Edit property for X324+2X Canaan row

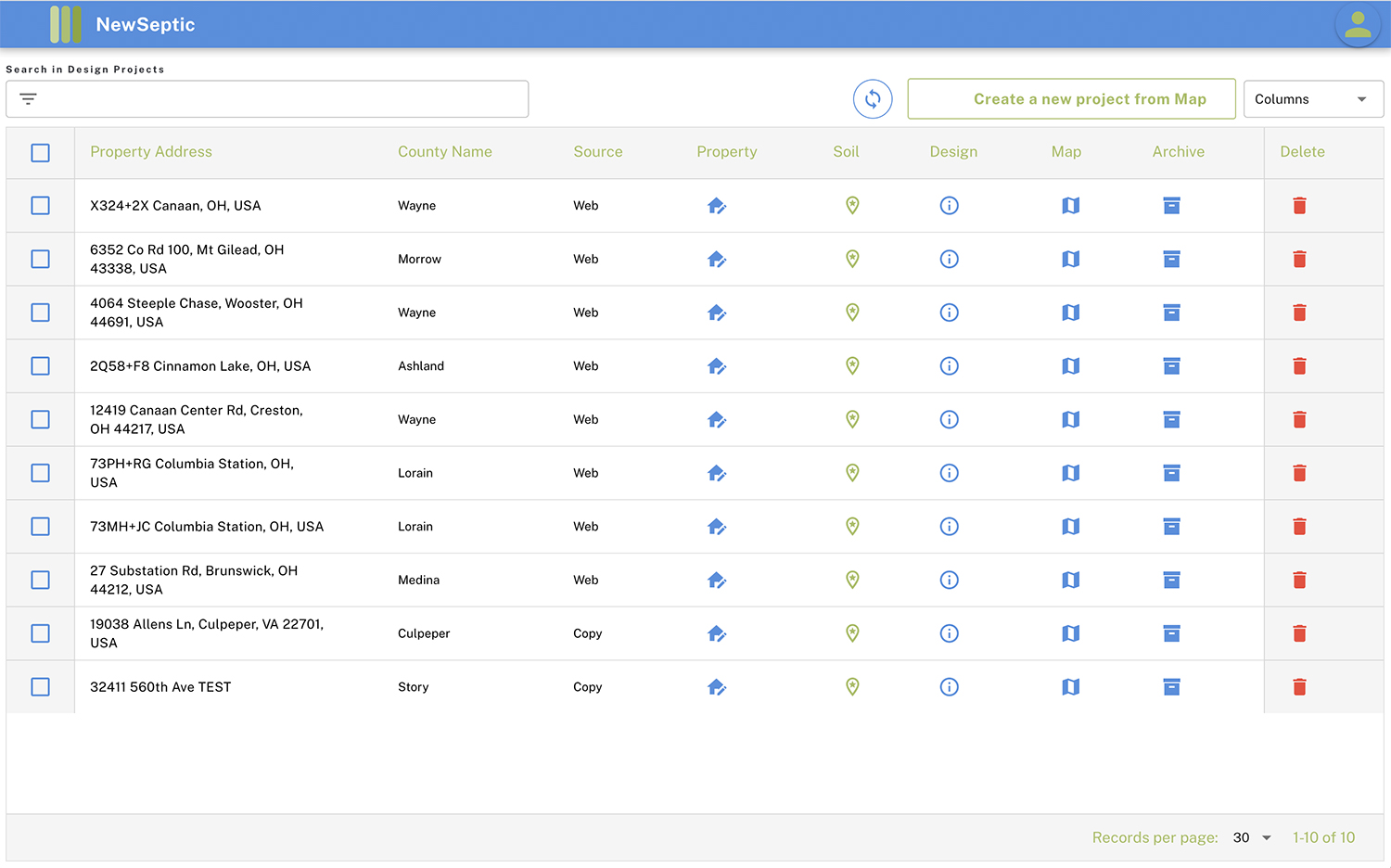click(717, 206)
